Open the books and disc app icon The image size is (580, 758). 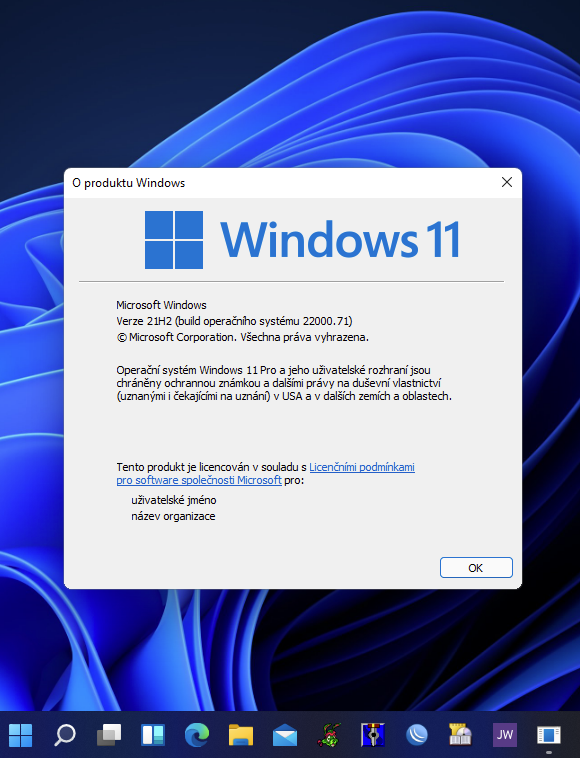(x=460, y=735)
